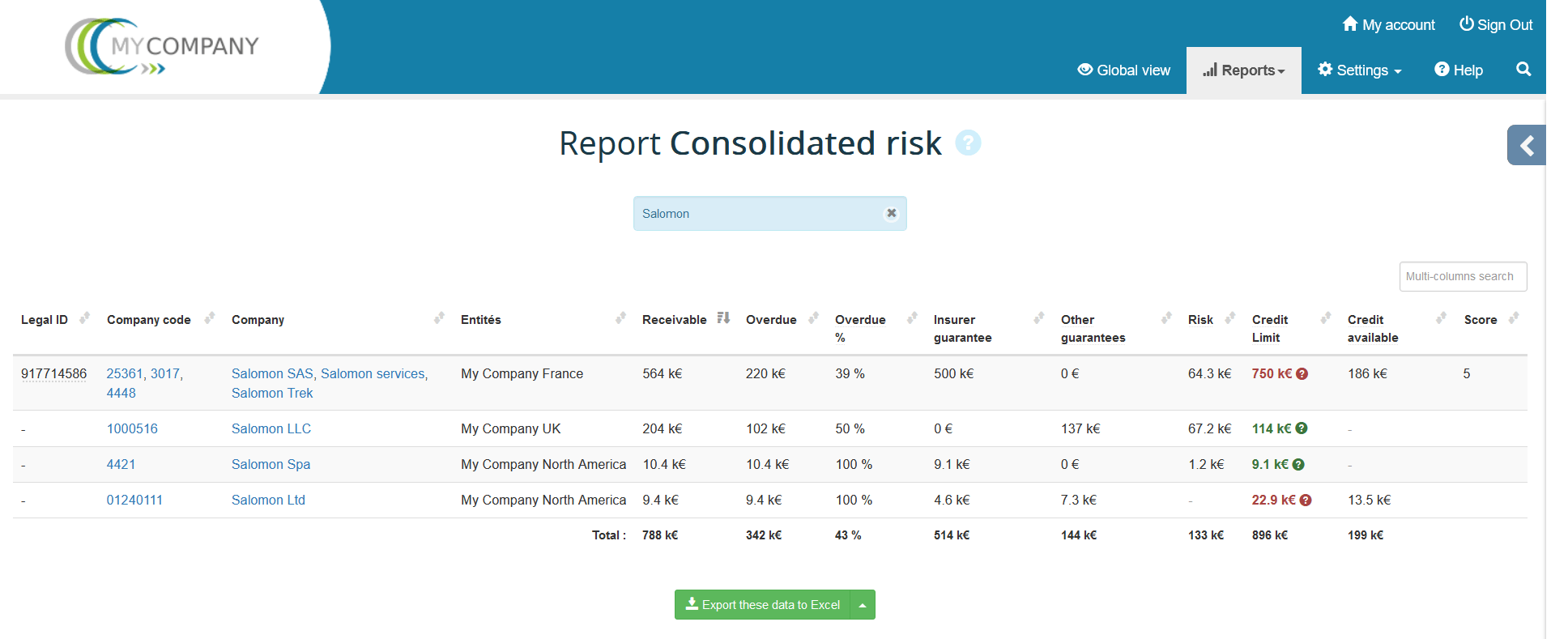Sort table by Legal ID column
This screenshot has width=1568, height=639.
(84, 318)
